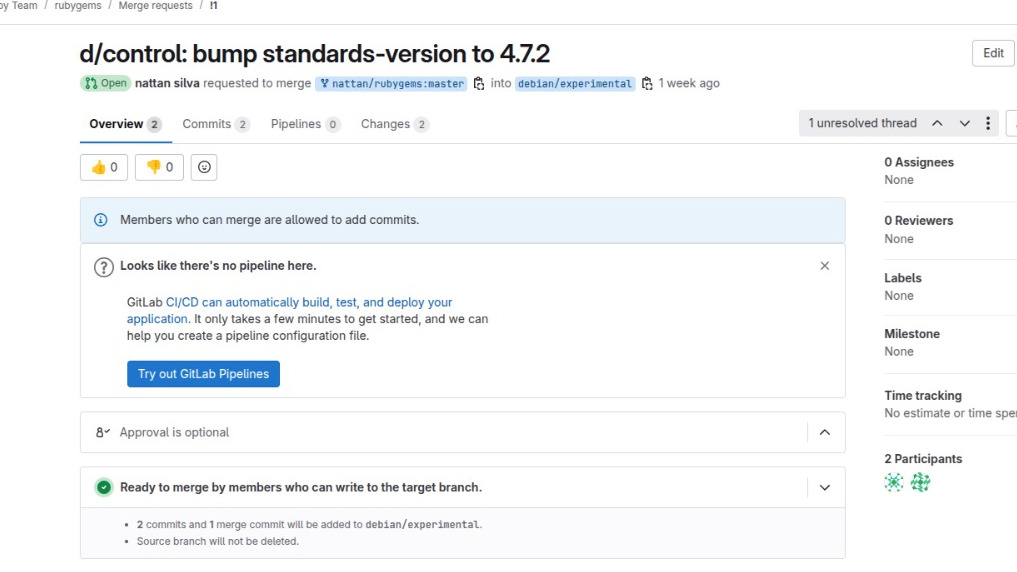This screenshot has width=1017, height=572.
Task: Click the !1 breadcrumb item
Action: click(x=213, y=6)
